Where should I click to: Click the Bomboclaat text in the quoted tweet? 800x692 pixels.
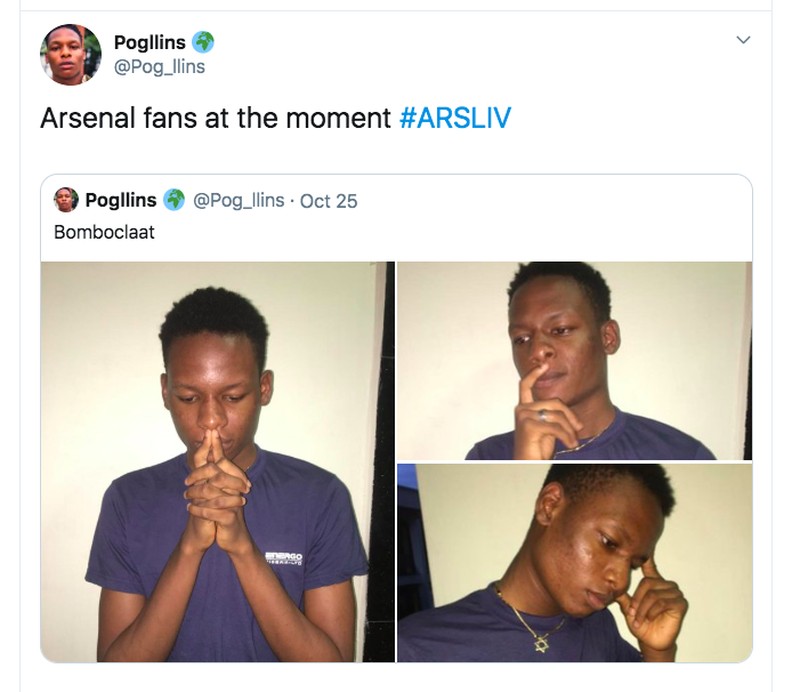click(104, 233)
